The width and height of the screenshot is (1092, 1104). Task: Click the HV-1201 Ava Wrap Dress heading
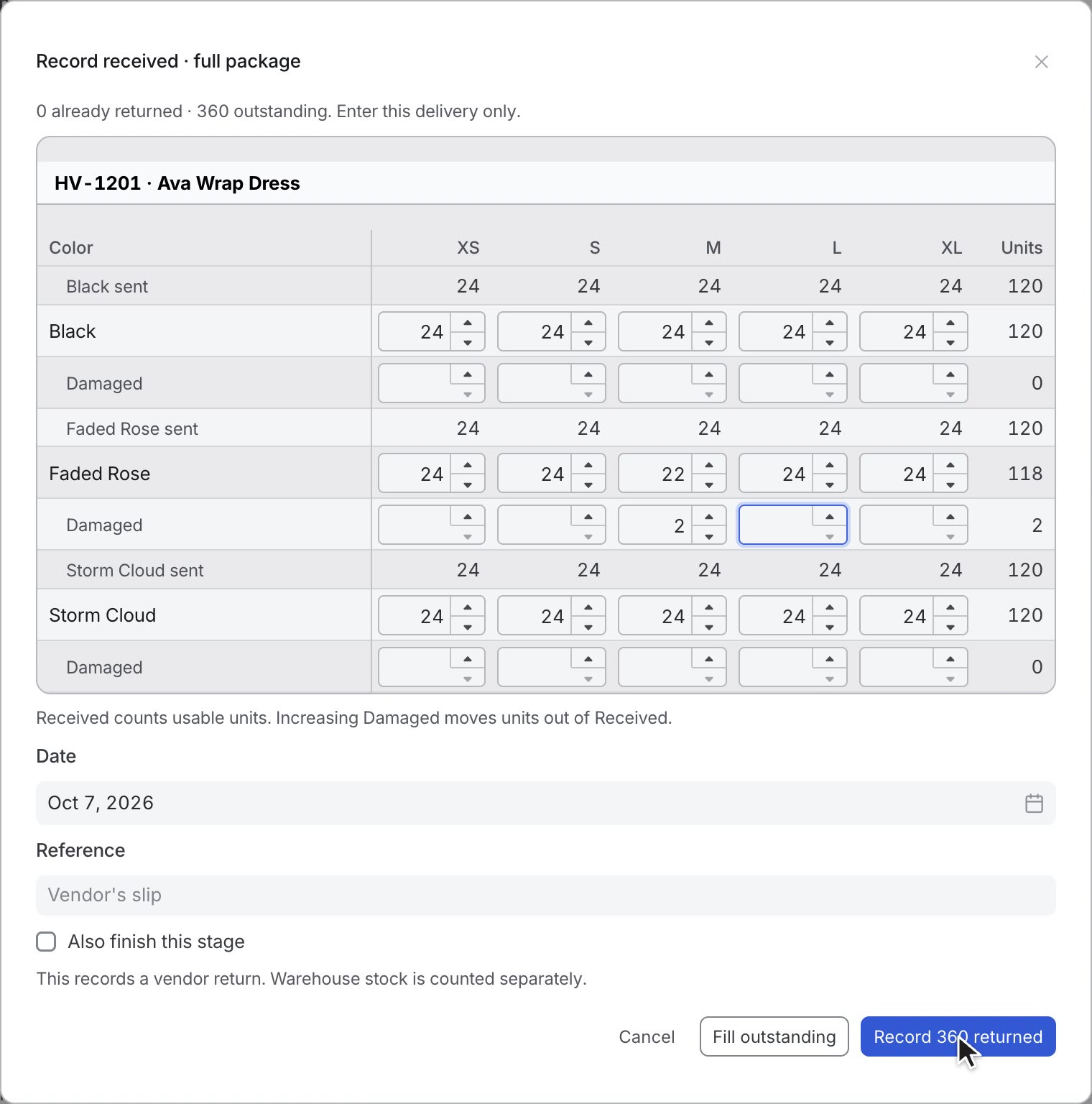(177, 183)
